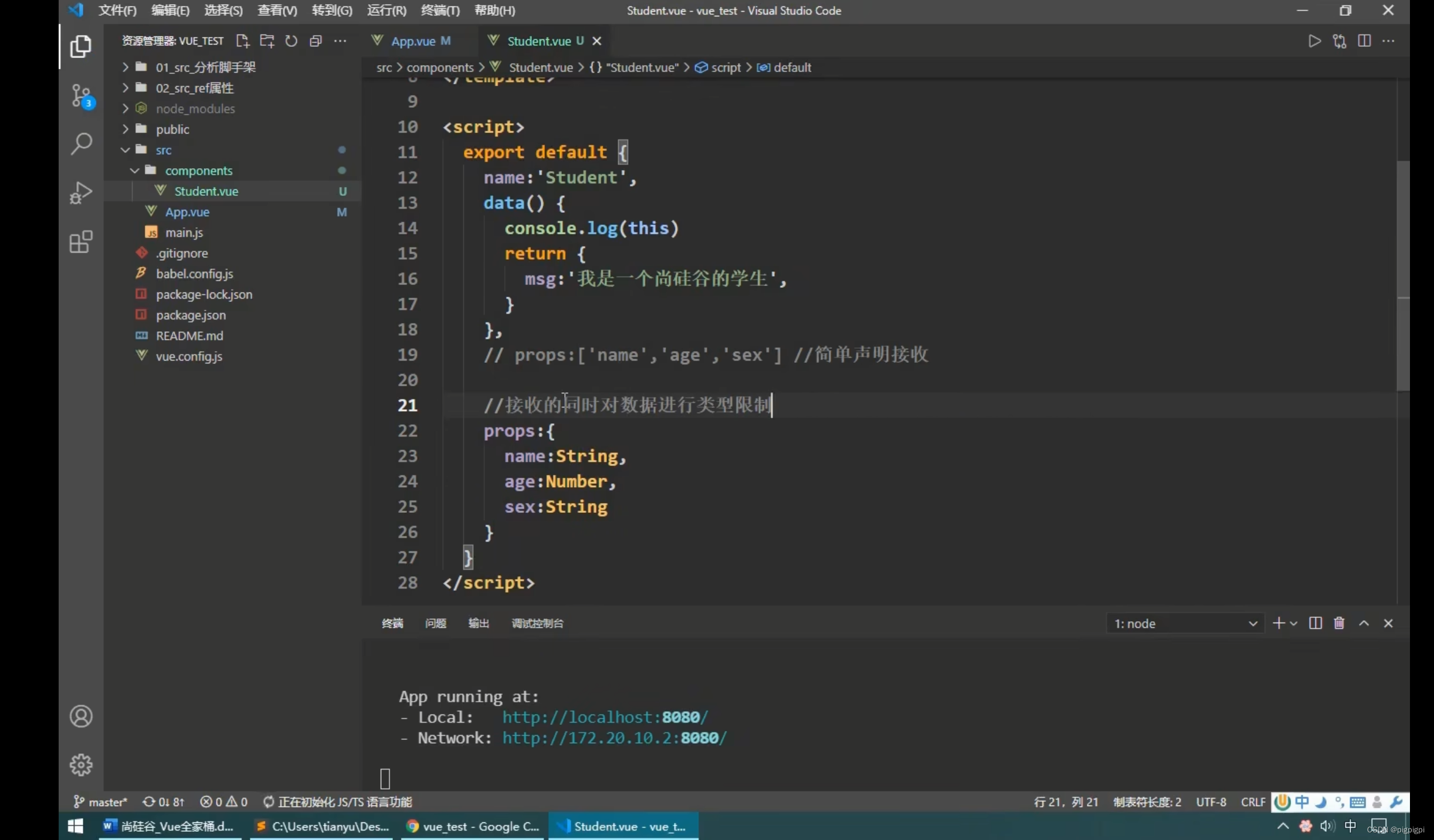
Task: Click the VS Code logo icon
Action: point(76,10)
